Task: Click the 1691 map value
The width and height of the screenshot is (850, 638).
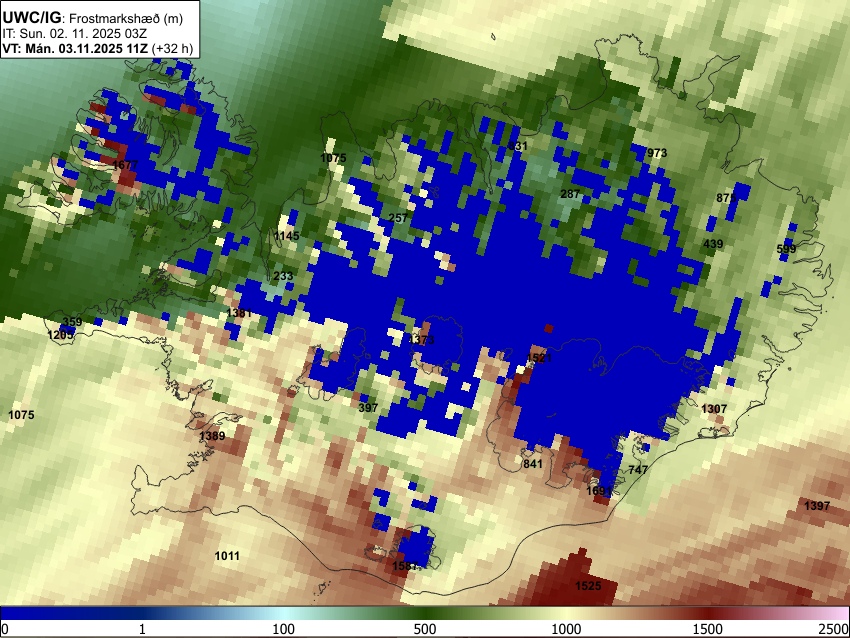Action: tap(599, 491)
